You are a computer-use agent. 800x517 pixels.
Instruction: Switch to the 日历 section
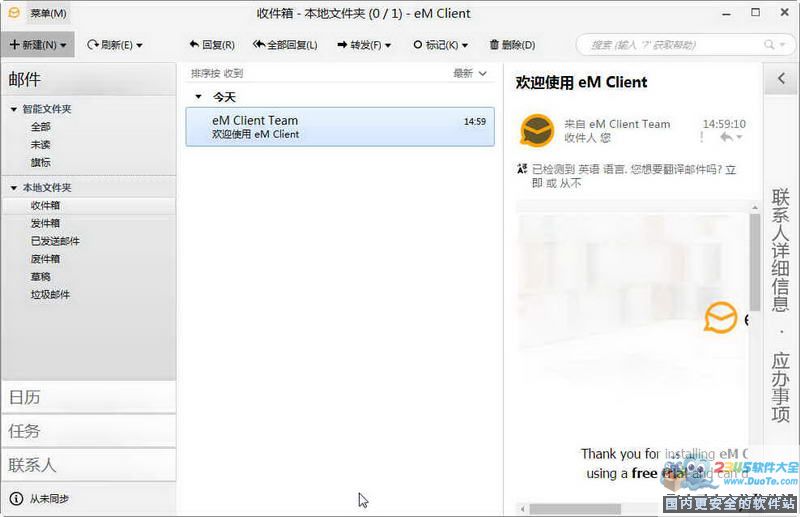click(x=89, y=397)
